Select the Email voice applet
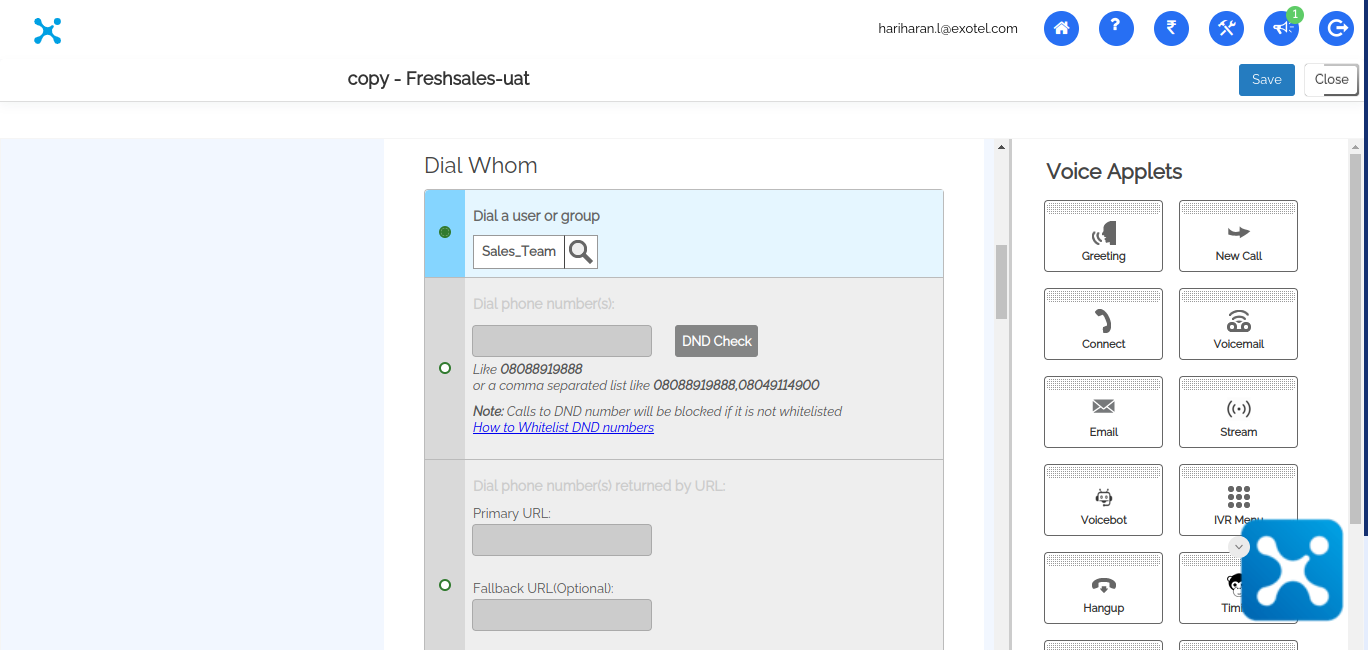The width and height of the screenshot is (1368, 650). (x=1103, y=412)
